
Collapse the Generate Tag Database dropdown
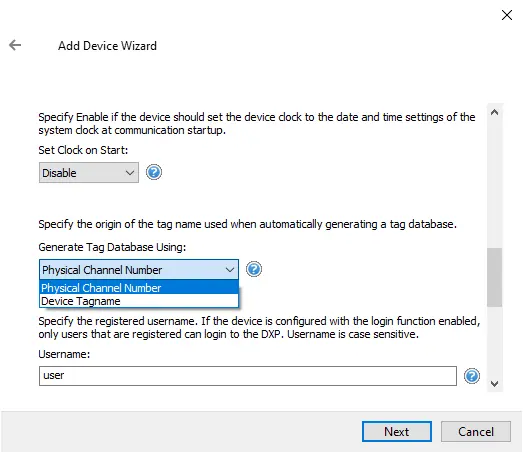(x=139, y=270)
